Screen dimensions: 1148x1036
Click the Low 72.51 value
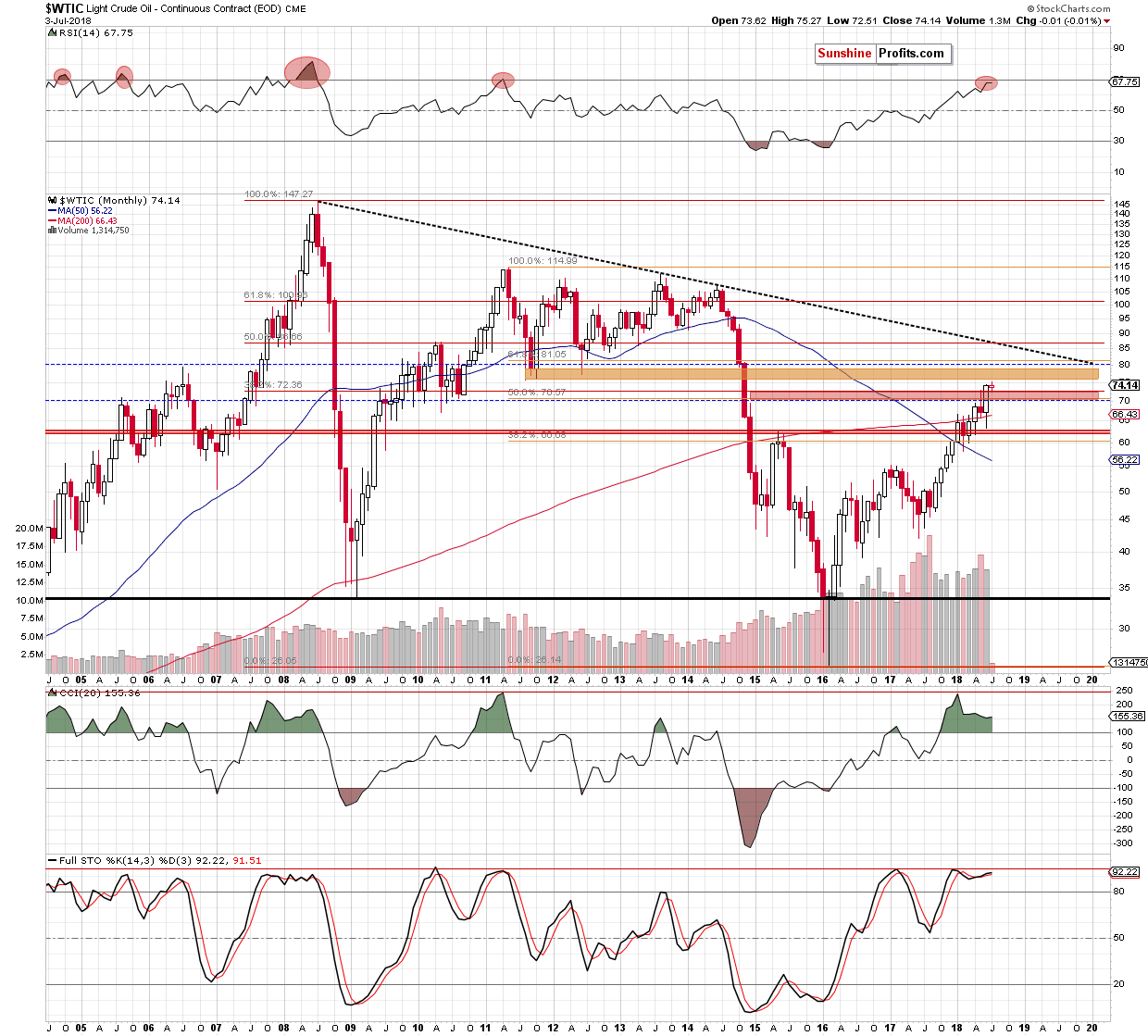(852, 20)
